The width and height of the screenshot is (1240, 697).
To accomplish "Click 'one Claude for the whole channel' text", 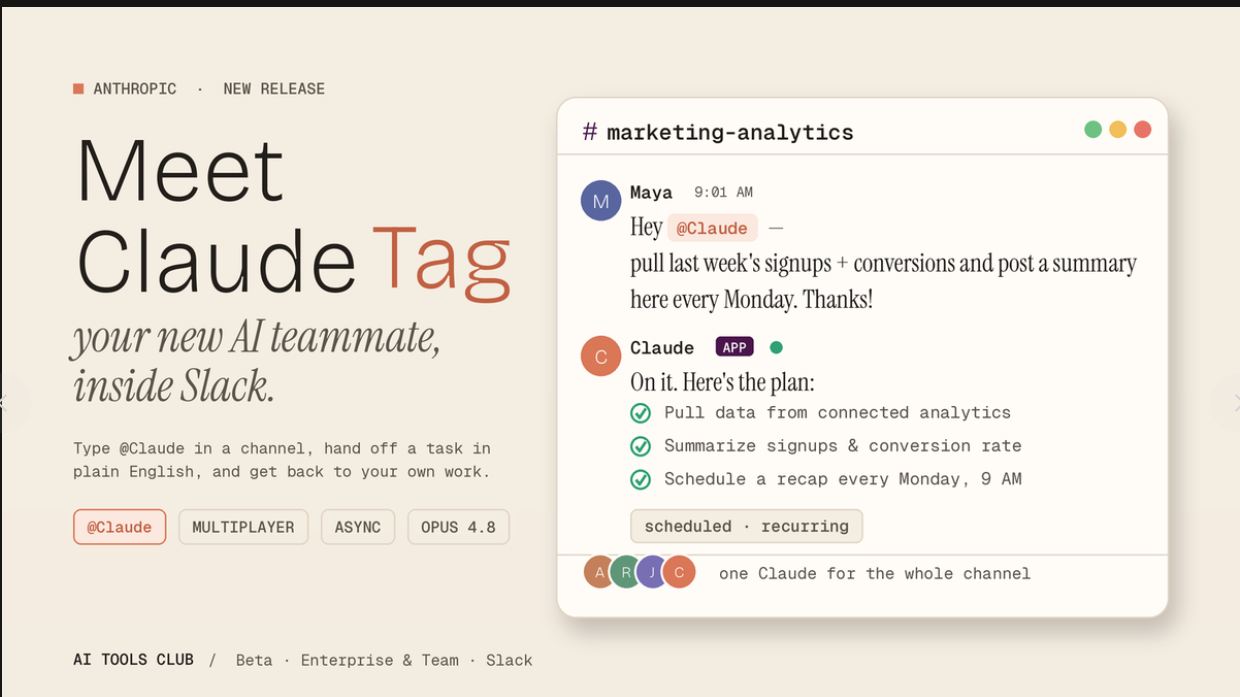I will point(874,573).
